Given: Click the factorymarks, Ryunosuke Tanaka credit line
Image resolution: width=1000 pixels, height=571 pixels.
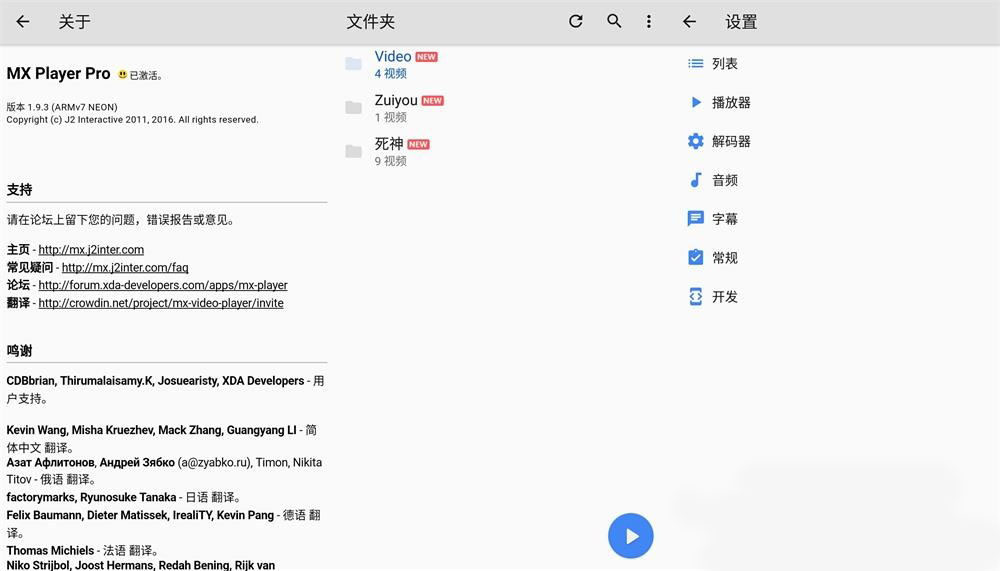Looking at the screenshot, I should coord(123,497).
